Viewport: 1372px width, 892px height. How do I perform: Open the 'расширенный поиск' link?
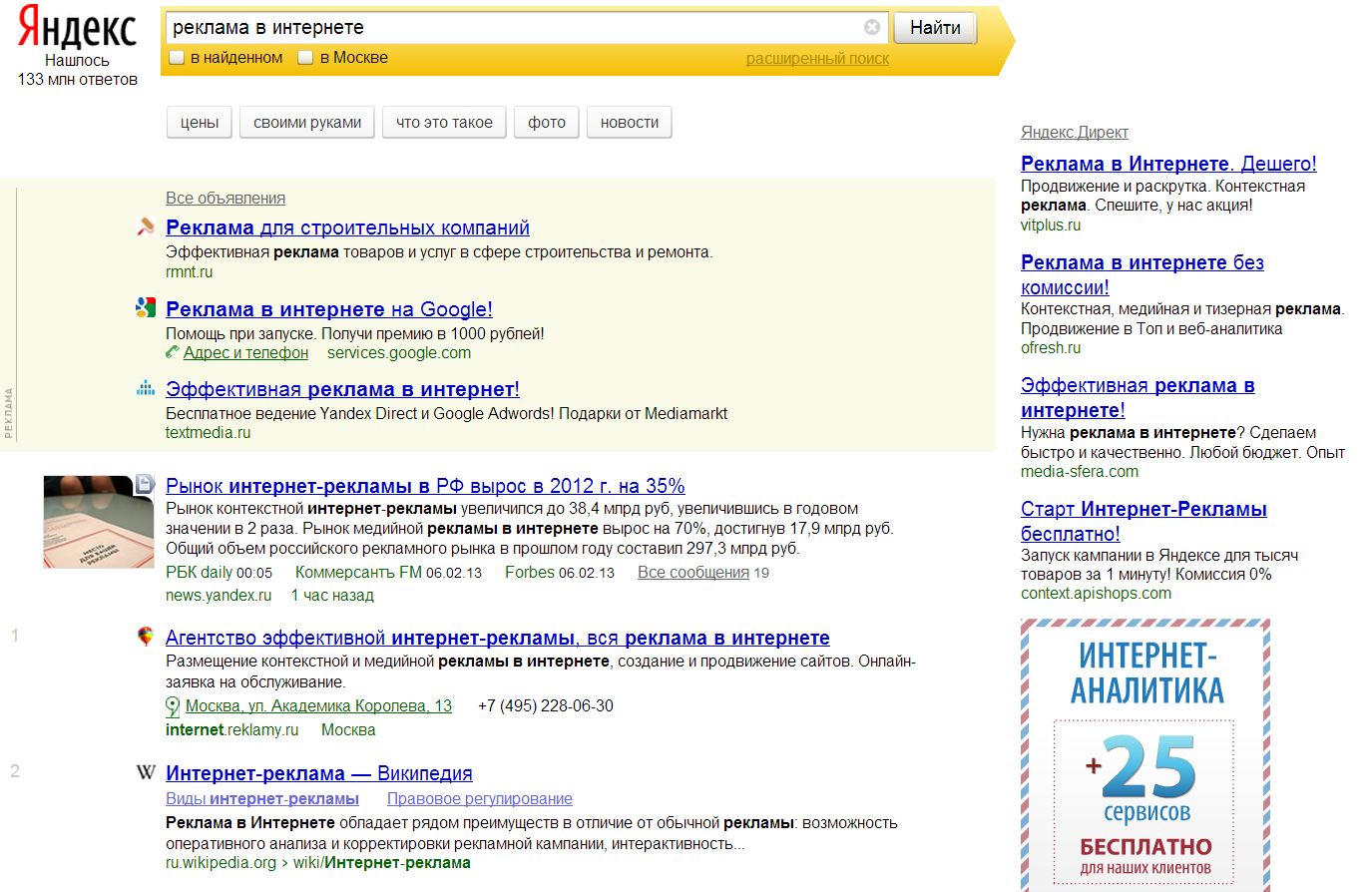[x=817, y=59]
